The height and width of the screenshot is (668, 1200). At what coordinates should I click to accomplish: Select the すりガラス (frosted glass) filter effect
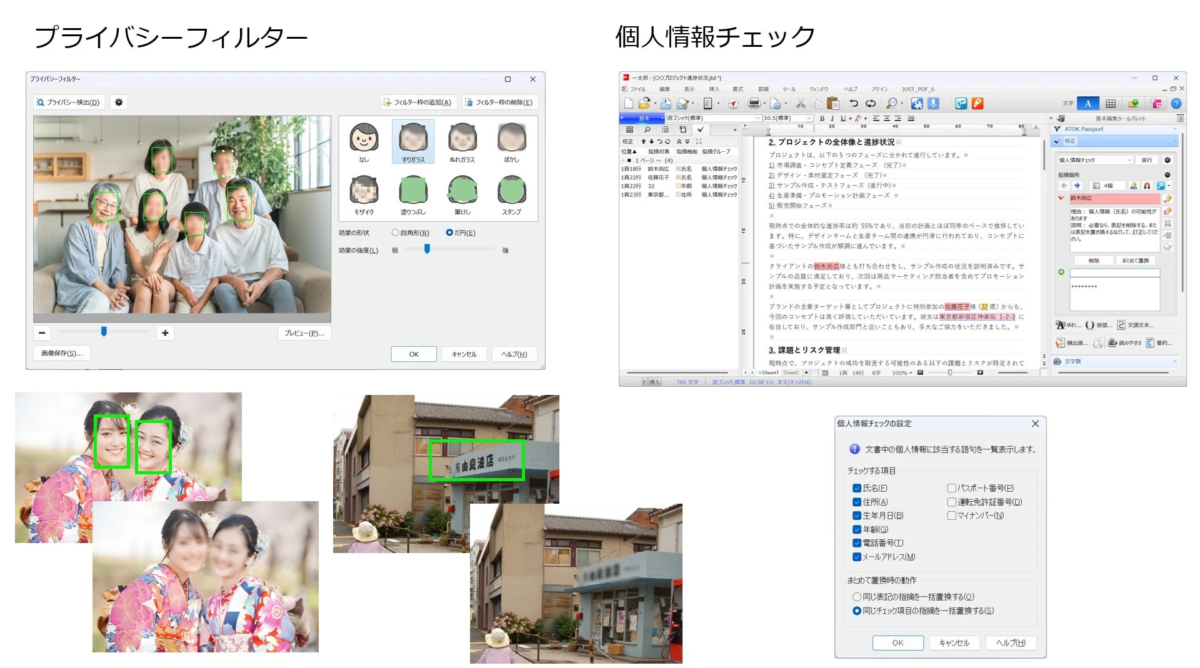(412, 140)
